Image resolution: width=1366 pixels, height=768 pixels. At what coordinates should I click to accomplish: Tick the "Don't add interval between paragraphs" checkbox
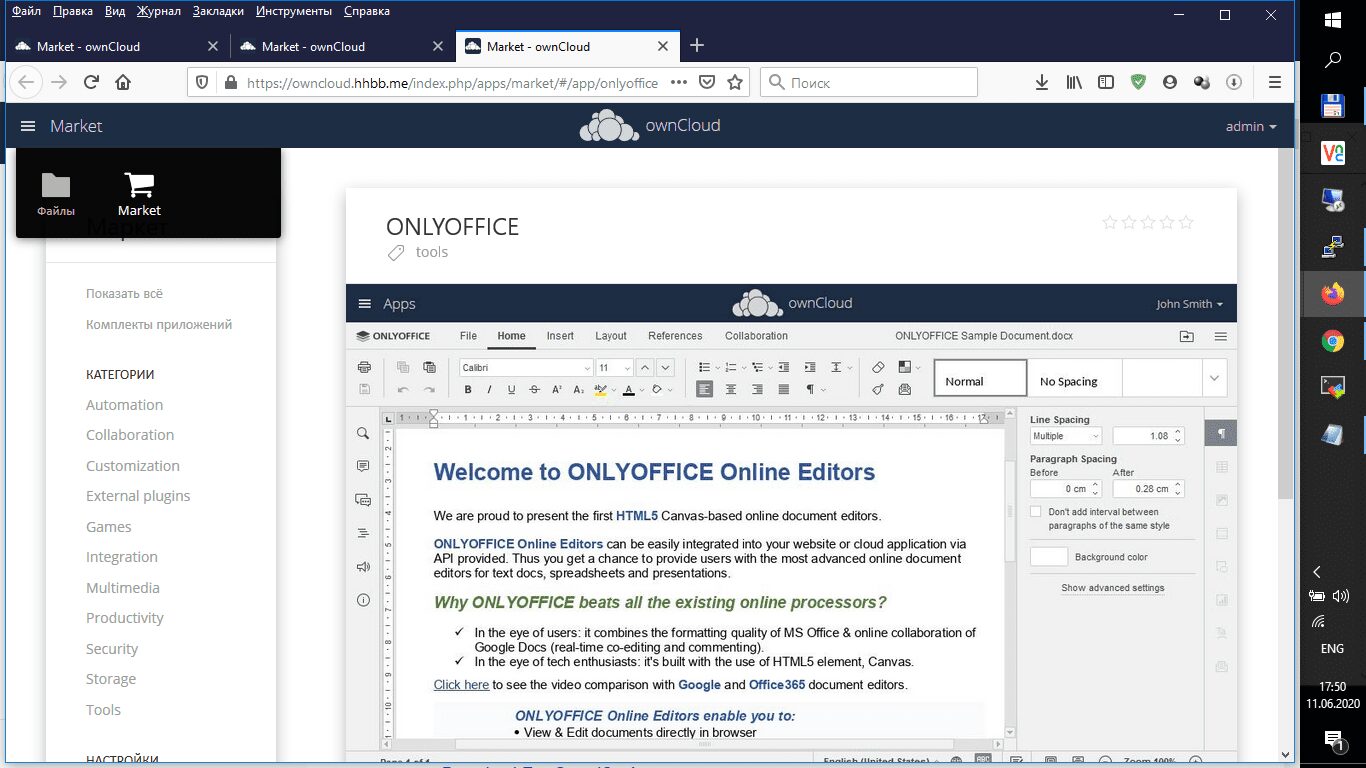1036,512
